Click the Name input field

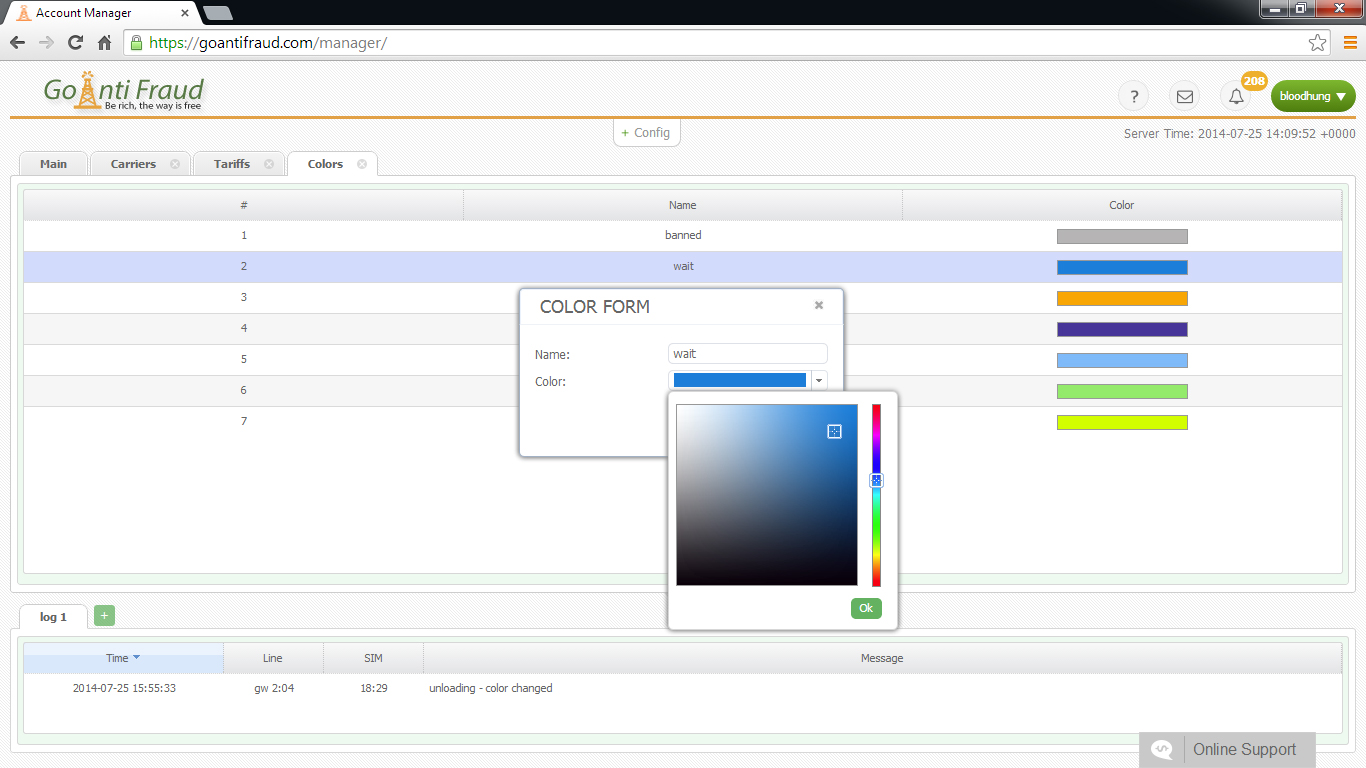click(x=747, y=354)
